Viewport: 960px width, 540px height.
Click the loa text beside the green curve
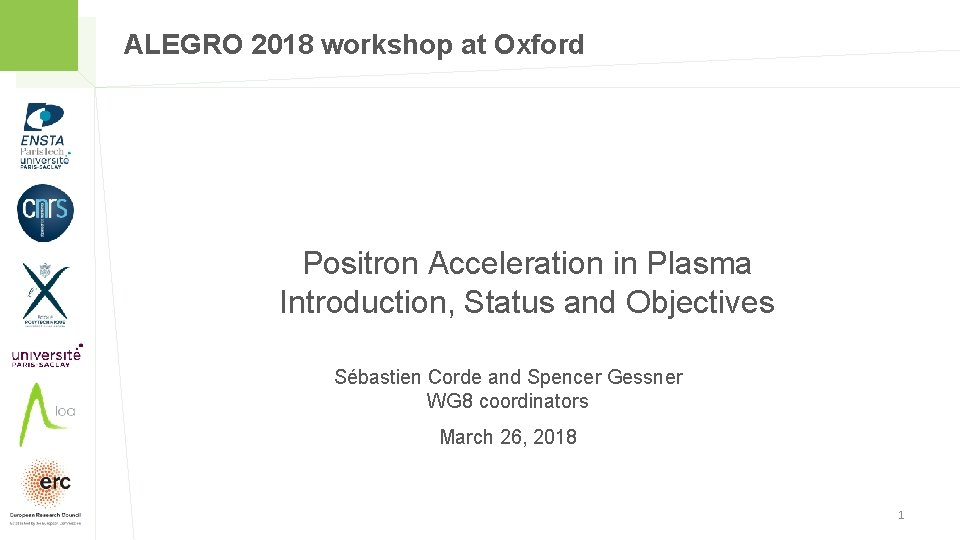(65, 411)
